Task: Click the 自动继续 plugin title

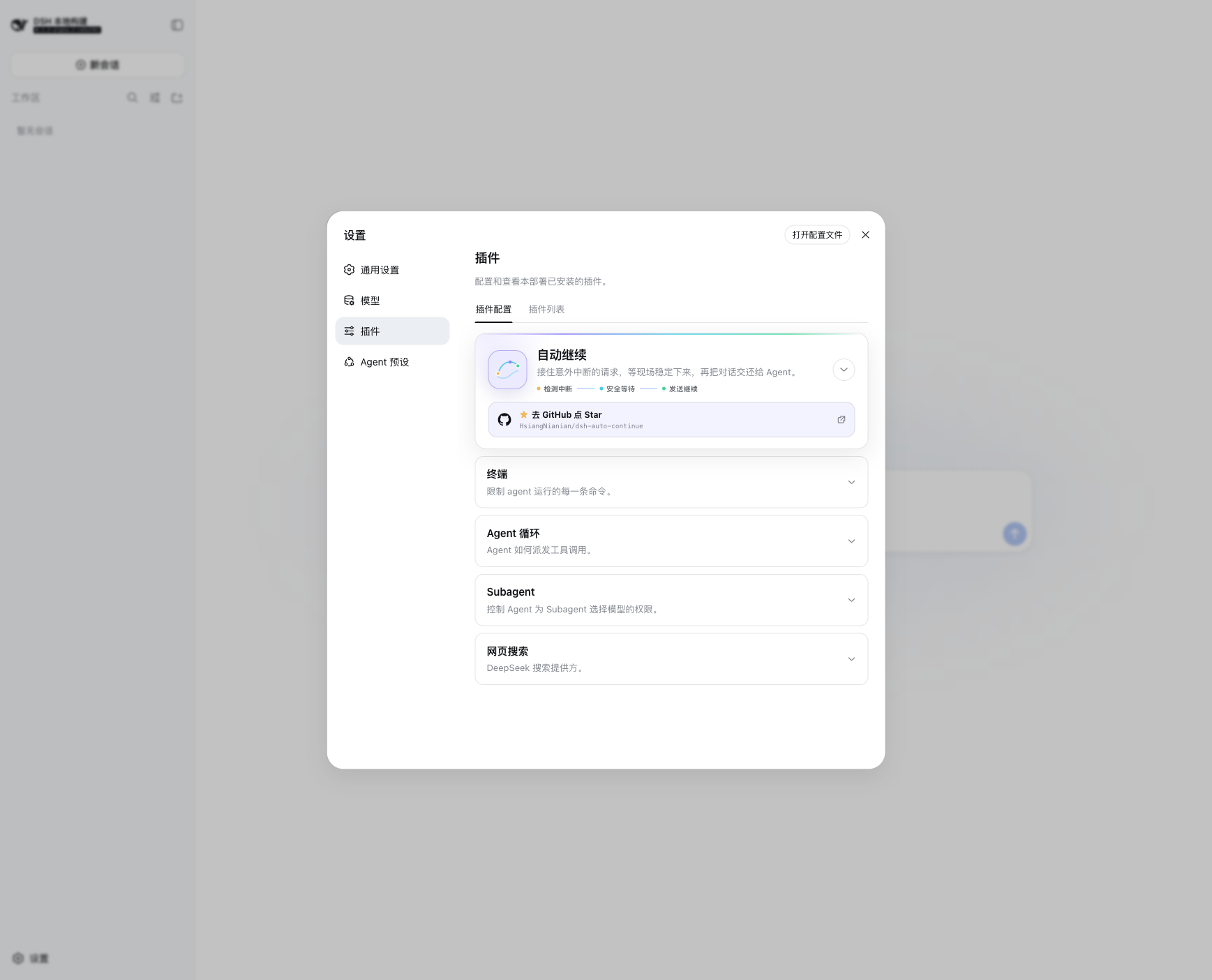Action: click(x=562, y=355)
